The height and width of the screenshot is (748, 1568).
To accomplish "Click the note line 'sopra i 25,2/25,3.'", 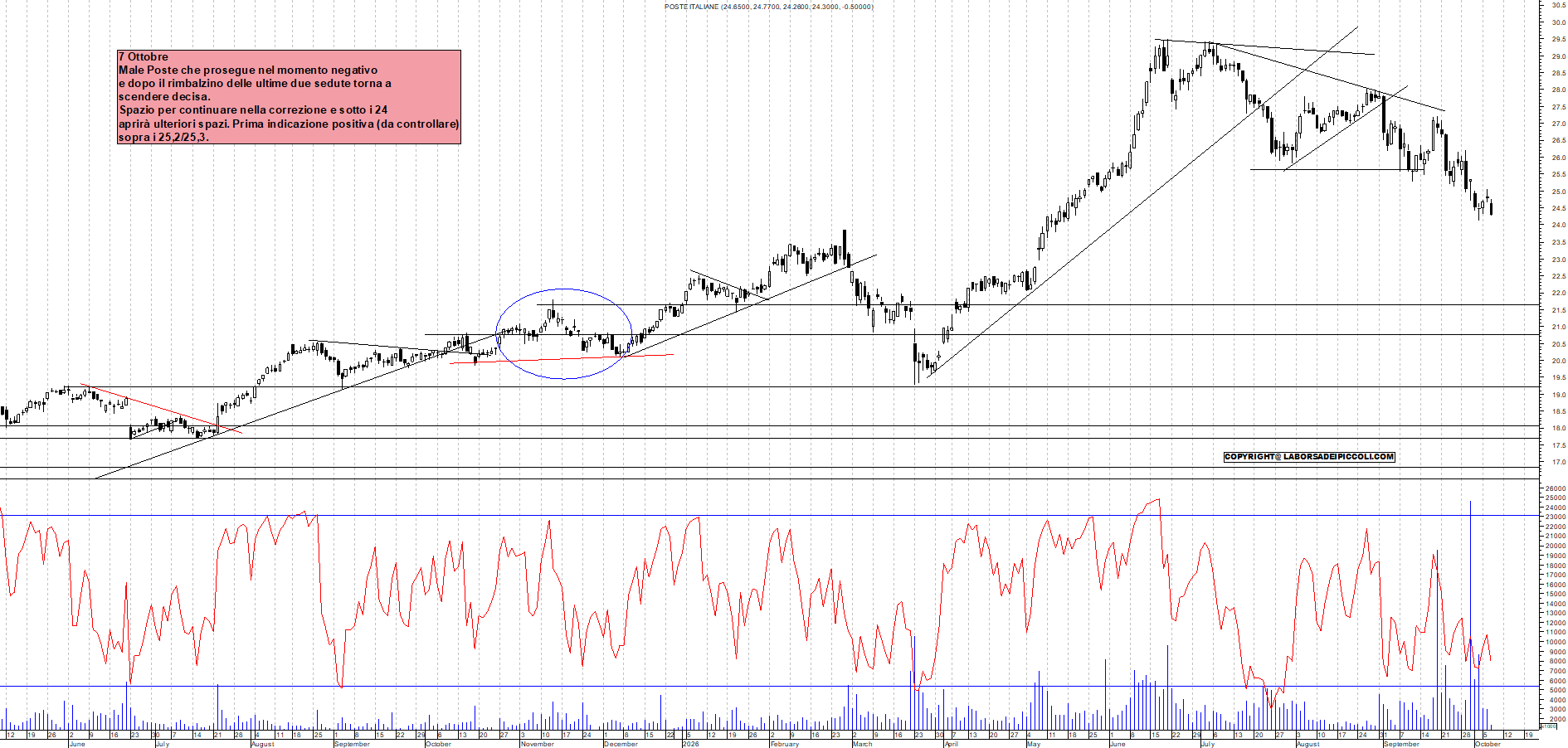I will pyautogui.click(x=163, y=137).
